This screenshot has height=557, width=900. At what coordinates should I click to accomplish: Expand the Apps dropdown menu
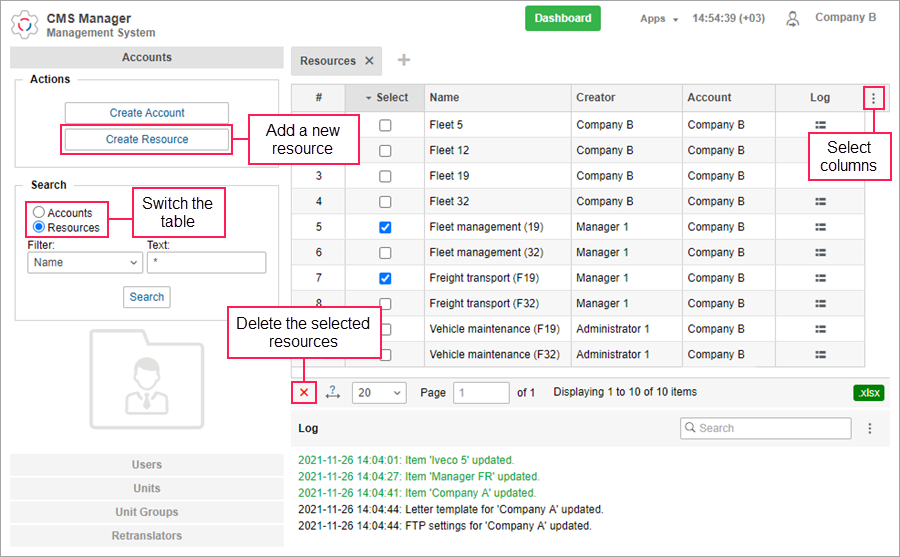pyautogui.click(x=659, y=19)
